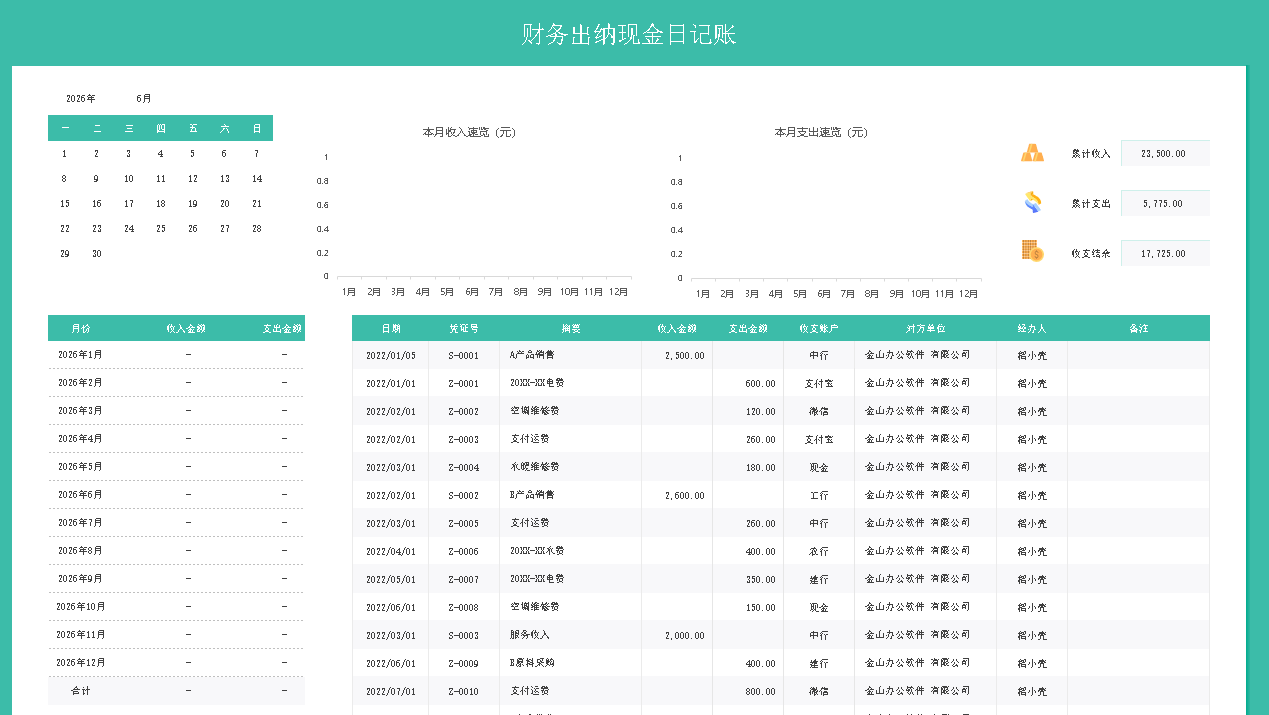Click the 财务出纳现金日记账 title banner
1269x715 pixels.
[629, 35]
